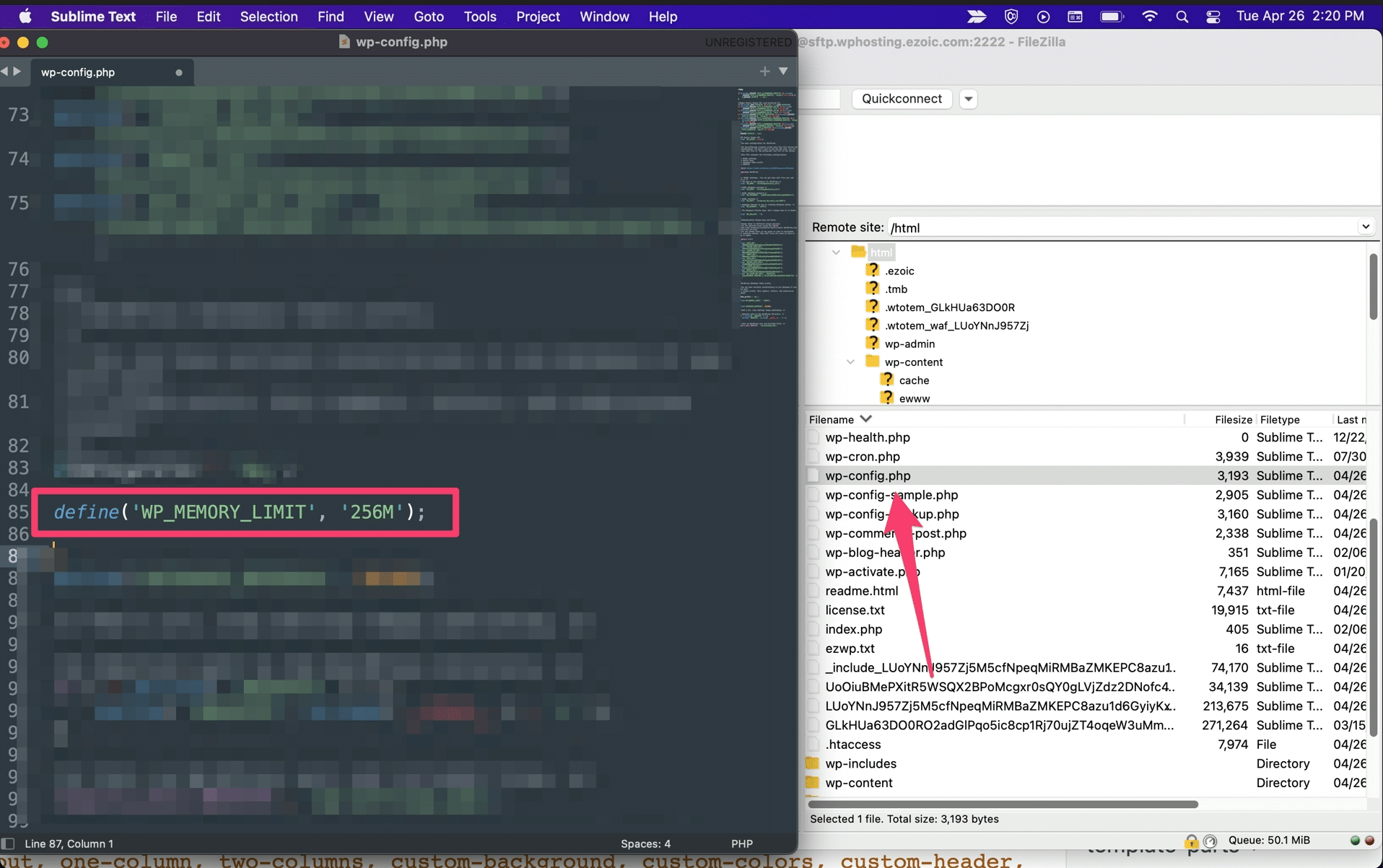Image resolution: width=1383 pixels, height=868 pixels.
Task: Click the PHP syntax selector
Action: tap(741, 843)
